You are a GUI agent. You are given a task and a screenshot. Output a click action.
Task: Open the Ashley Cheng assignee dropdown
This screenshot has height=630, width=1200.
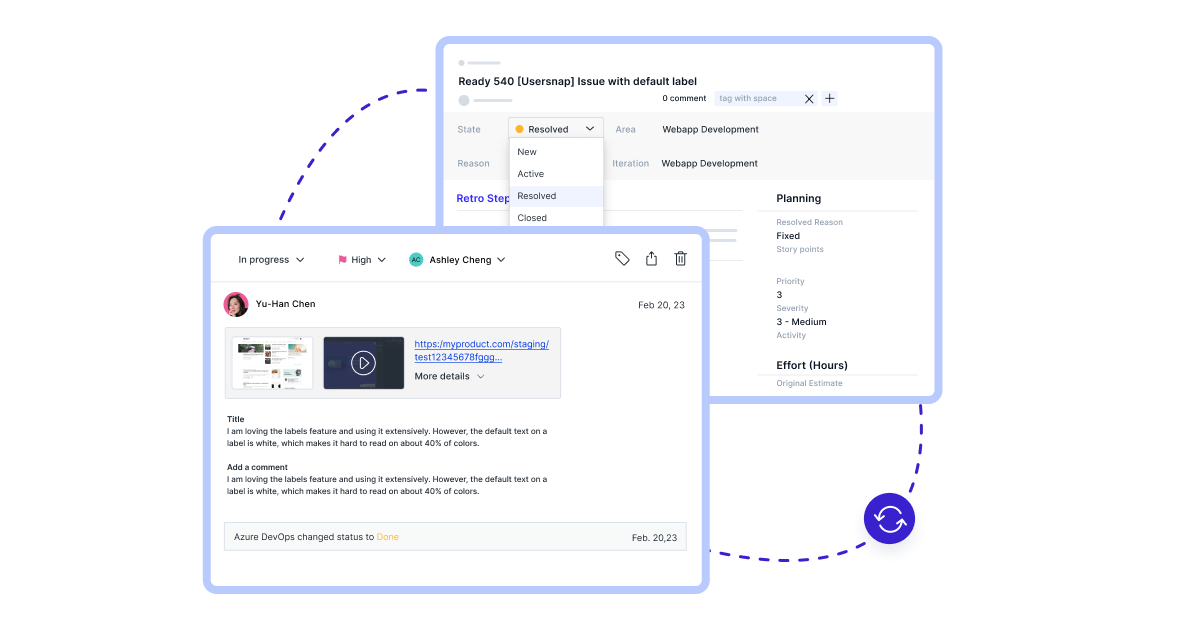tap(457, 260)
